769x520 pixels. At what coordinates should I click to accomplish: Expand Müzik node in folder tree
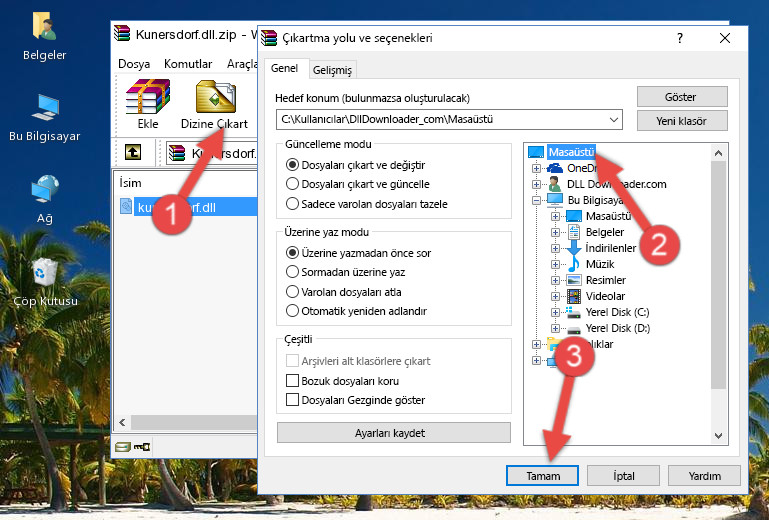(x=555, y=264)
